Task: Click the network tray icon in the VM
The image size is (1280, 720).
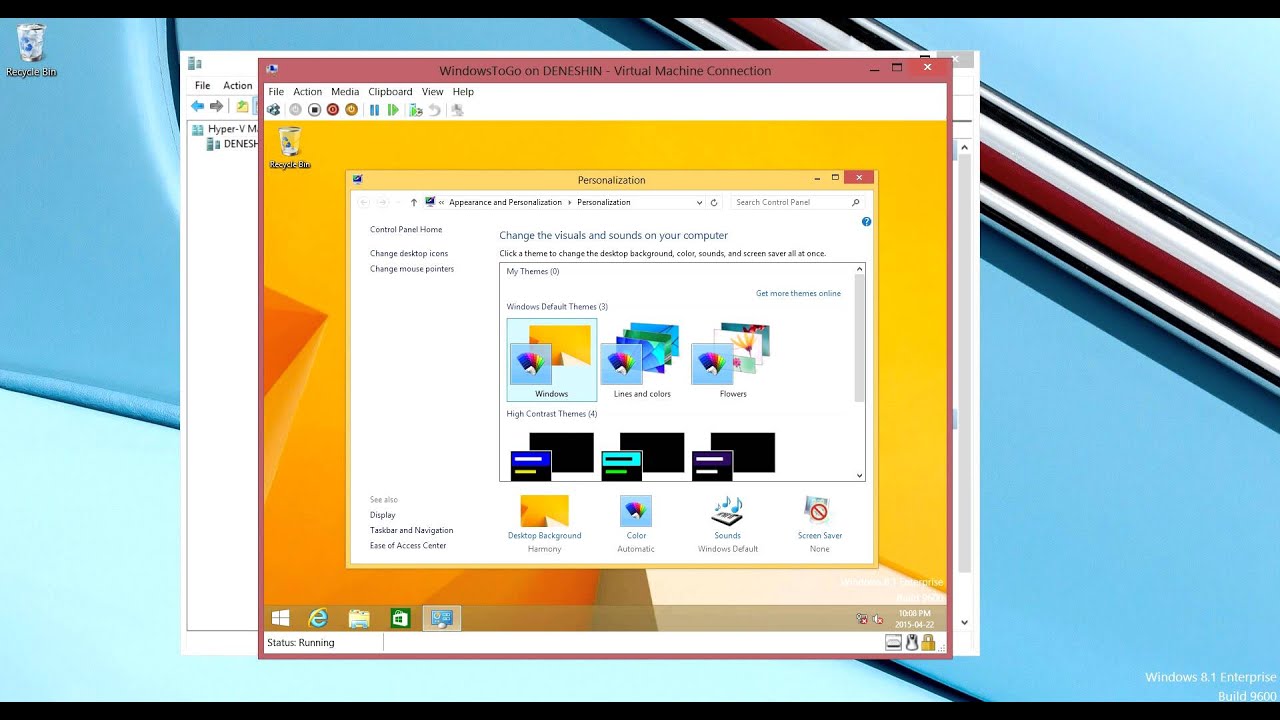Action: (x=862, y=619)
